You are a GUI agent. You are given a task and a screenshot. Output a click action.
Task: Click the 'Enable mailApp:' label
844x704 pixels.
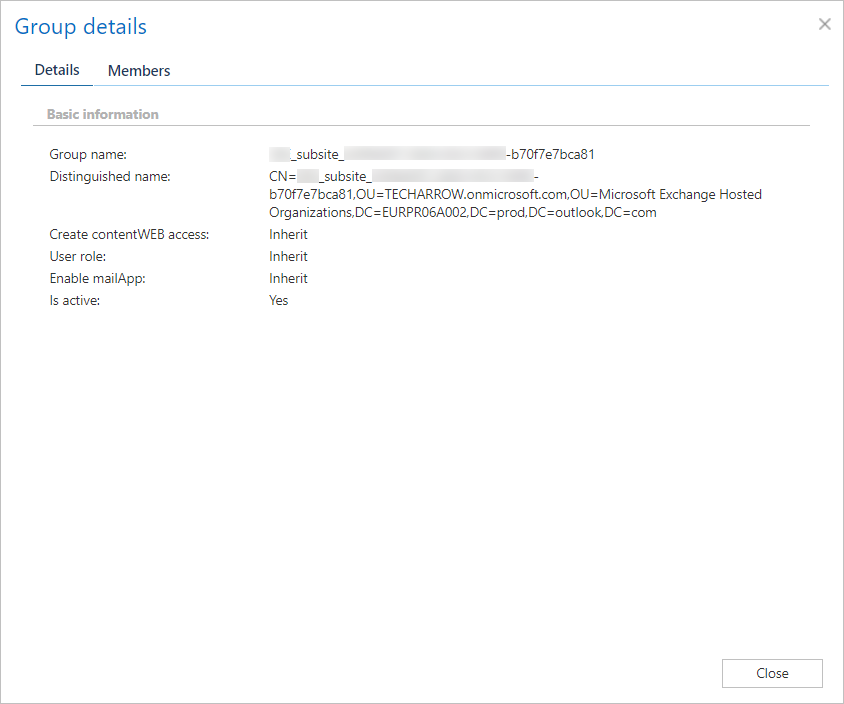97,278
